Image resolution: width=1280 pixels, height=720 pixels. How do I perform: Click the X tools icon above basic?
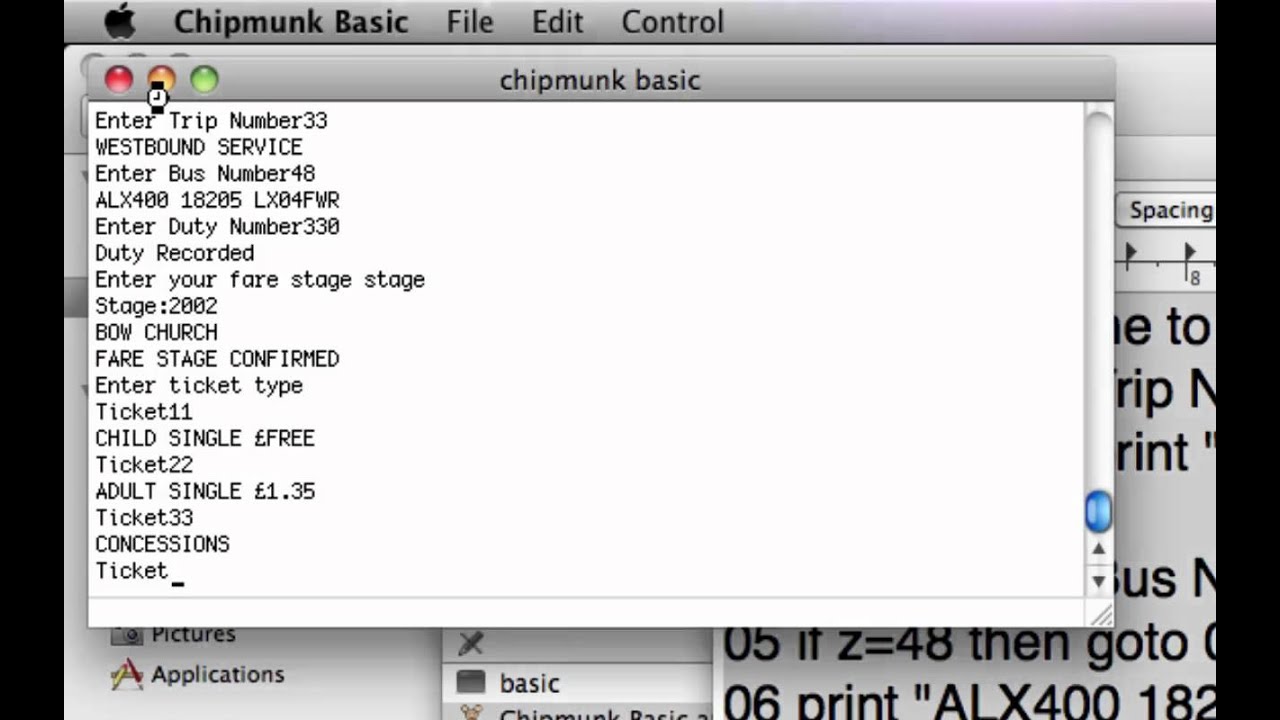tap(470, 643)
